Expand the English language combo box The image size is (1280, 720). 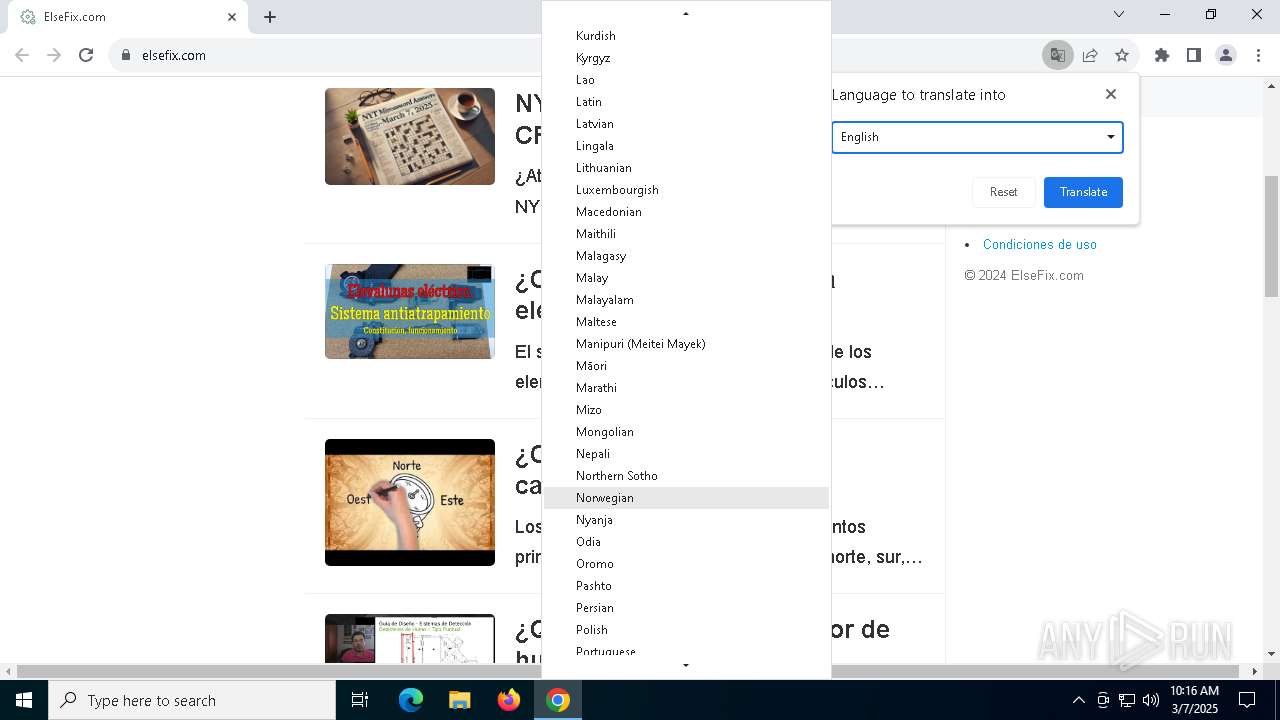tap(977, 137)
